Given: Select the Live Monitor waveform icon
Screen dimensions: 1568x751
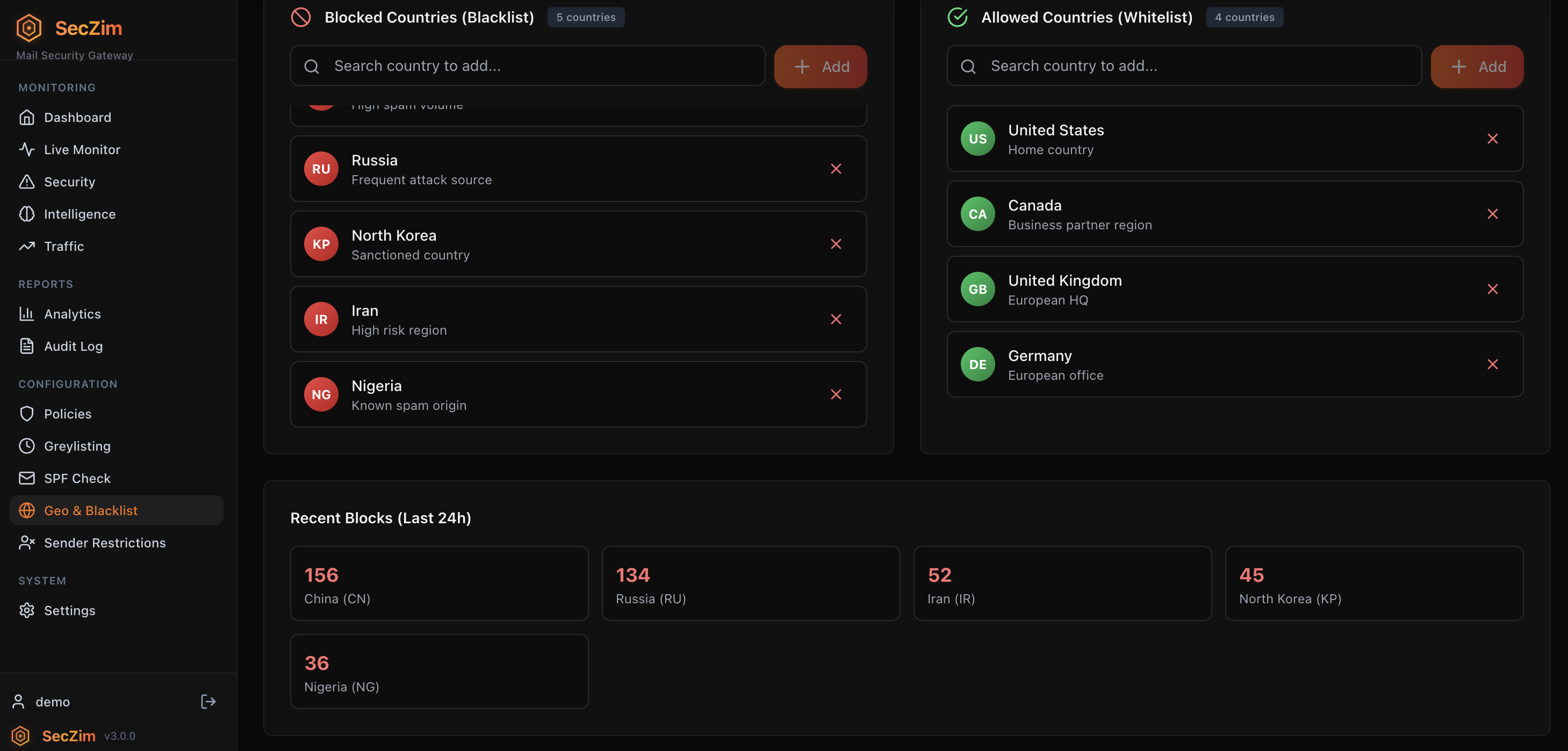Looking at the screenshot, I should [x=27, y=149].
